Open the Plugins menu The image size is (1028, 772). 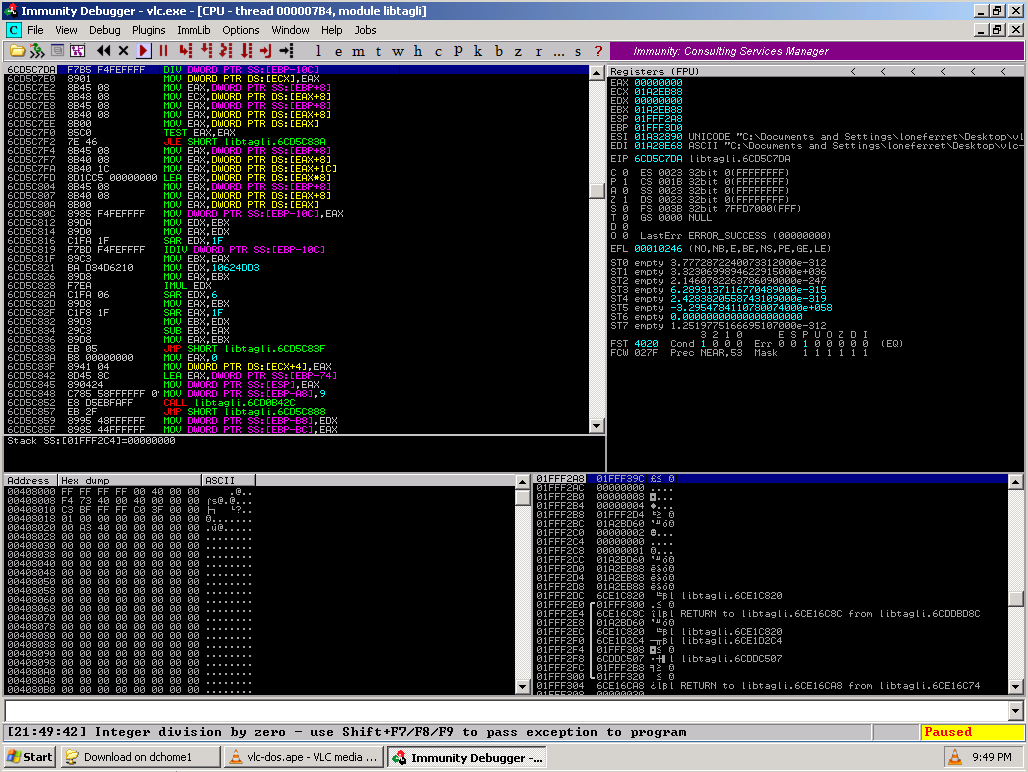tap(149, 30)
